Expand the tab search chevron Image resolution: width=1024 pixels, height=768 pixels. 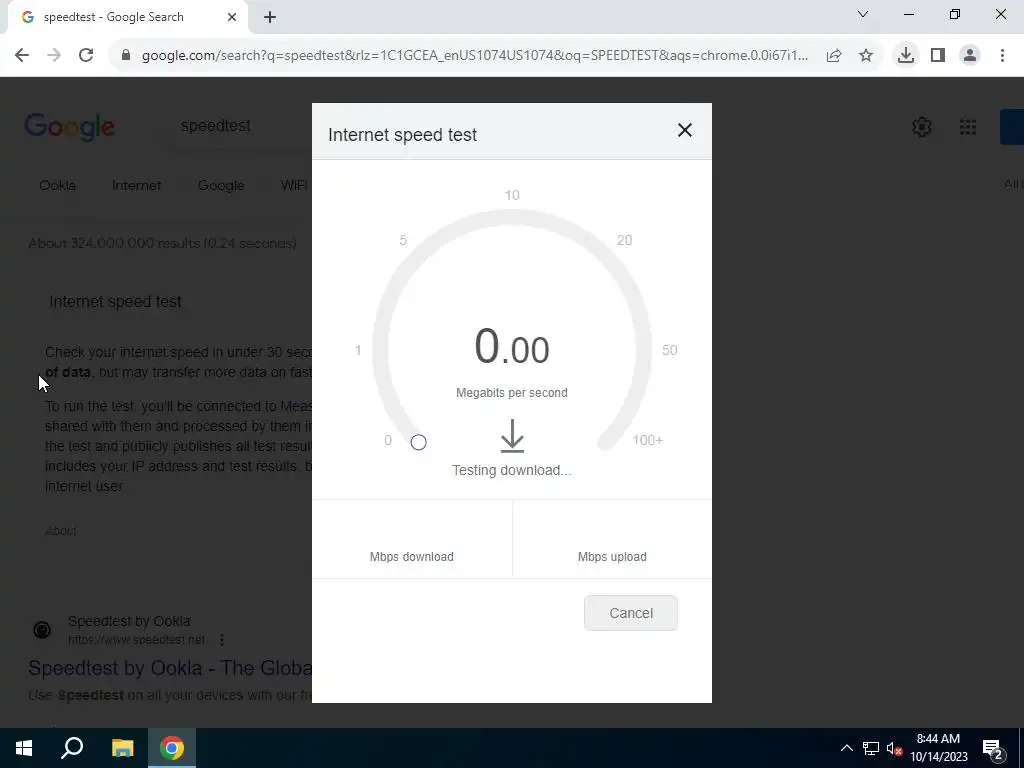point(863,14)
